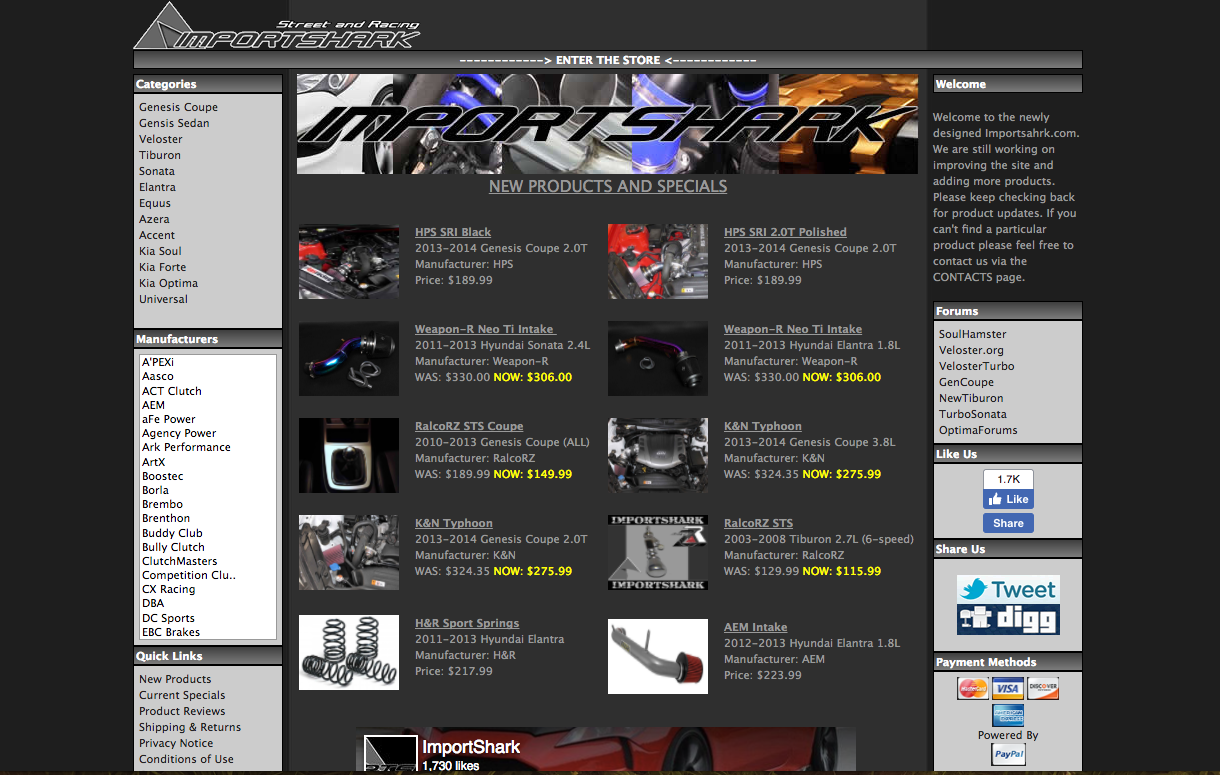Open the HPS SRI Black product link

453,232
